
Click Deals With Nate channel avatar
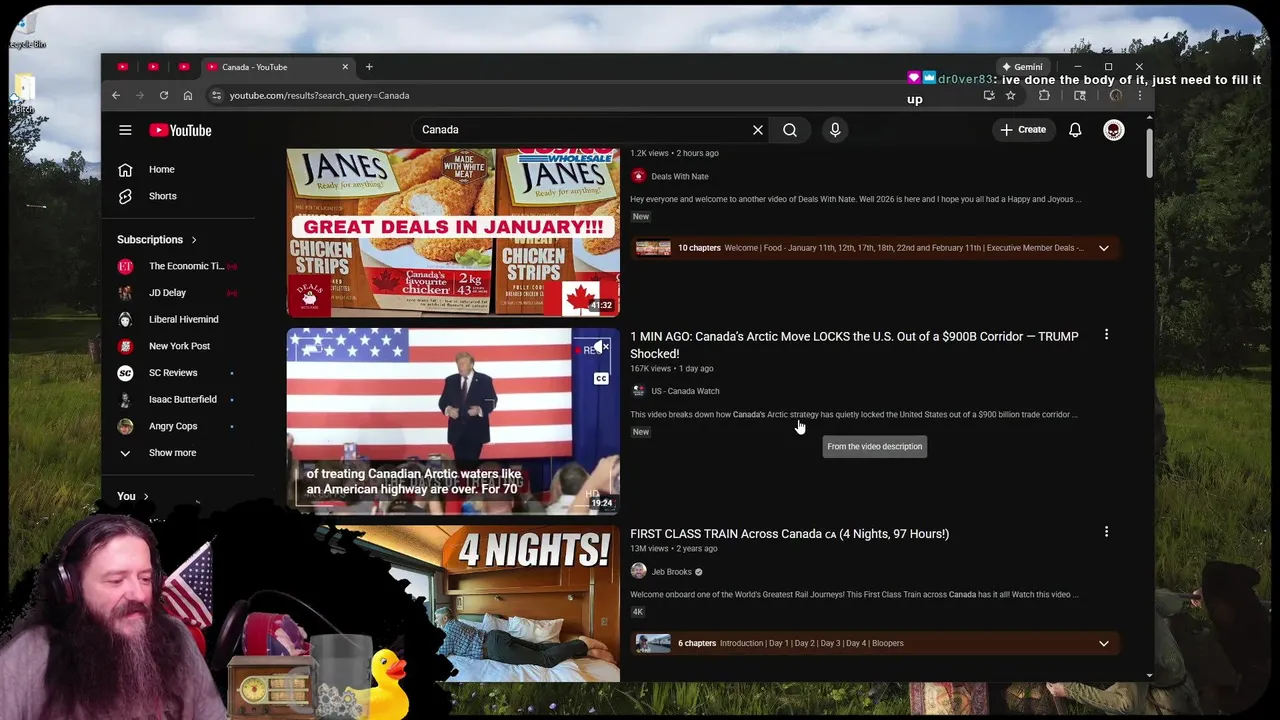pos(638,176)
